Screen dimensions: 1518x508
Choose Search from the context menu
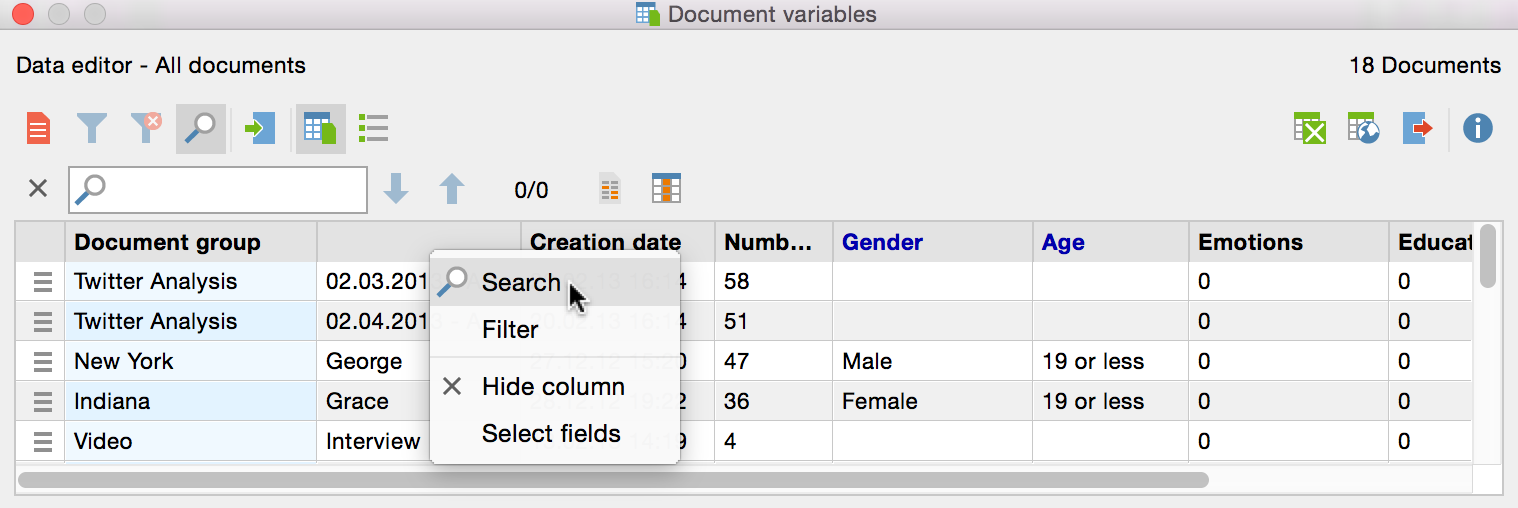[521, 283]
